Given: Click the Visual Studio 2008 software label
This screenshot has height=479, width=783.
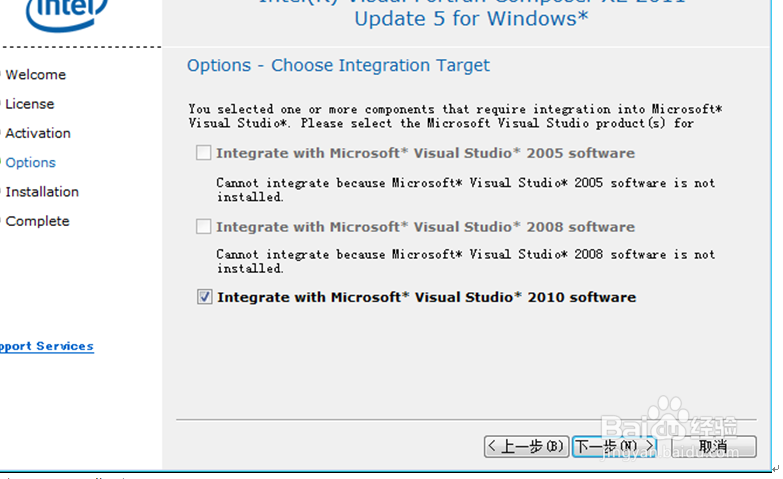Looking at the screenshot, I should (425, 227).
